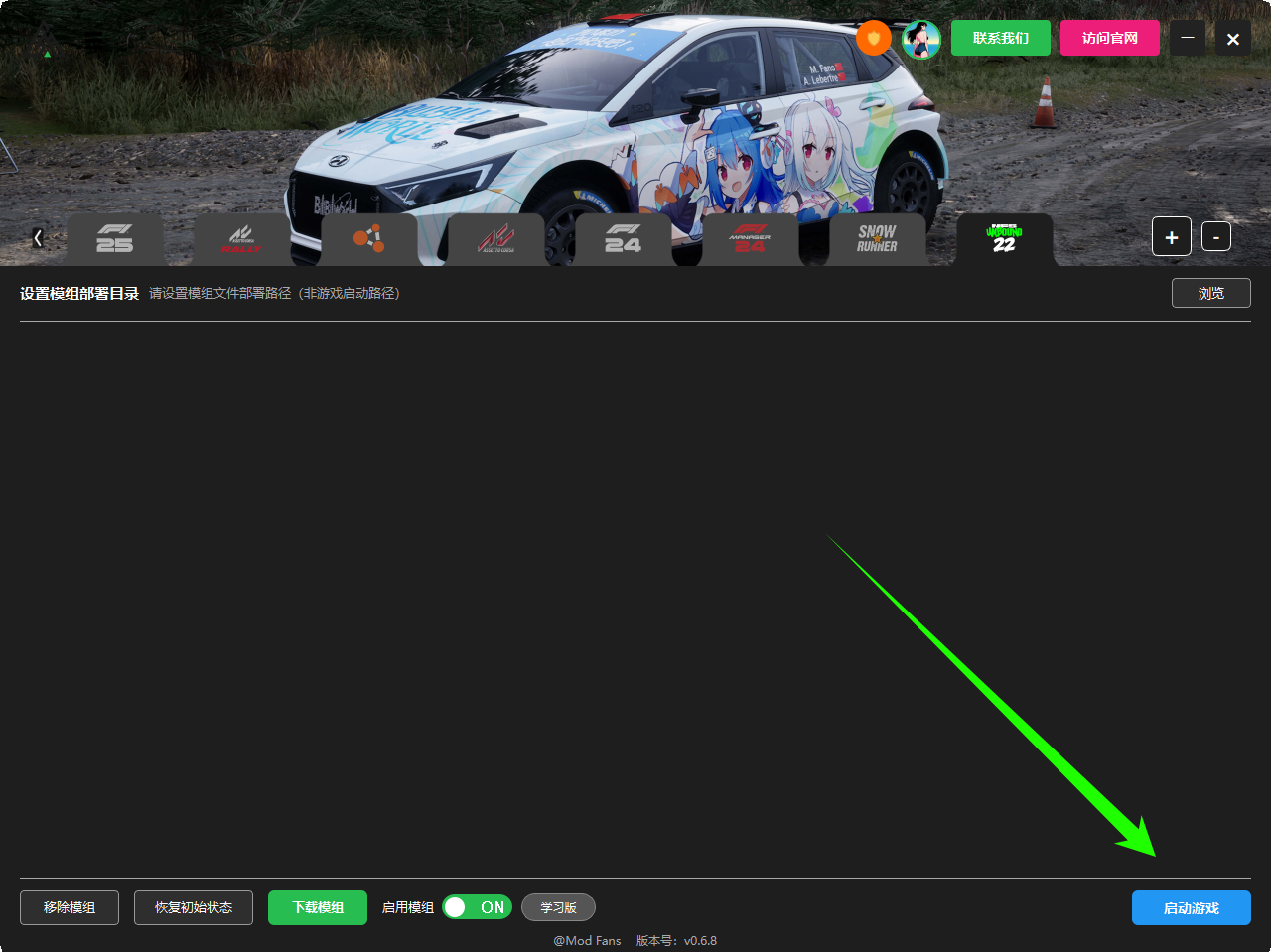Open the Assetto Corsa Rally game tab
The height and width of the screenshot is (952, 1271).
pos(242,239)
